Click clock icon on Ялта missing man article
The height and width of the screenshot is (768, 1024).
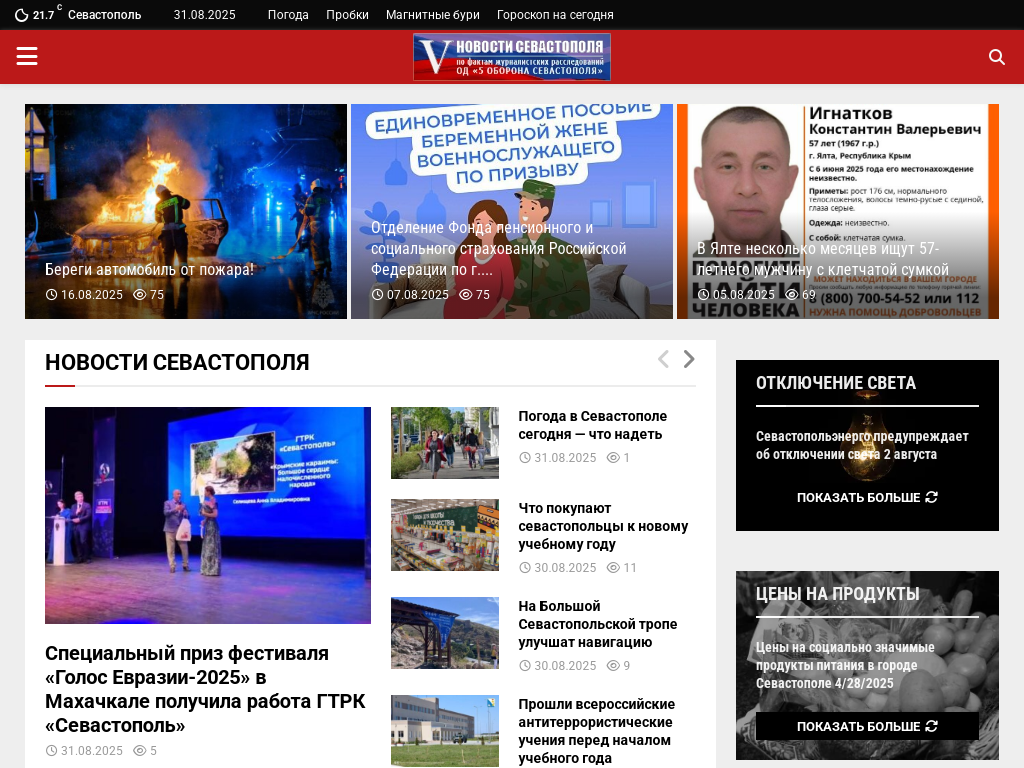click(x=703, y=295)
